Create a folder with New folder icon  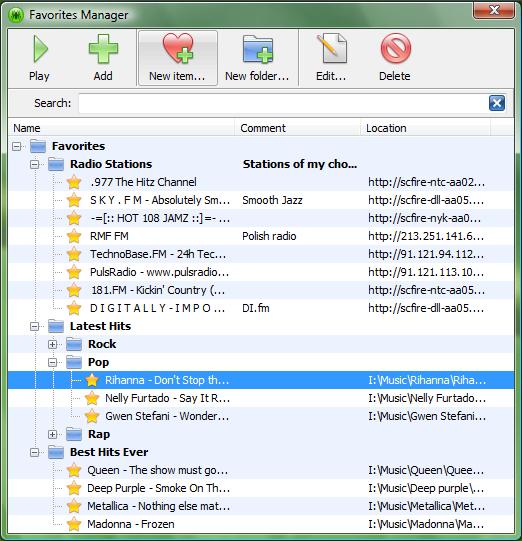tap(258, 49)
